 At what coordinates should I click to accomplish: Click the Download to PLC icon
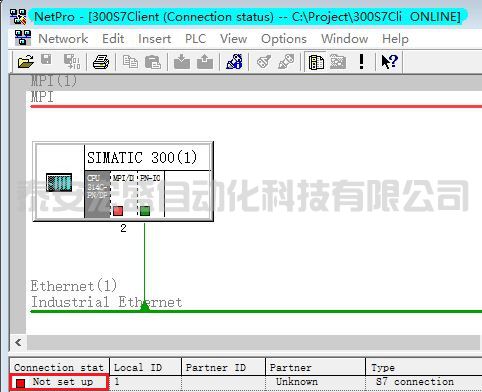pos(182,62)
